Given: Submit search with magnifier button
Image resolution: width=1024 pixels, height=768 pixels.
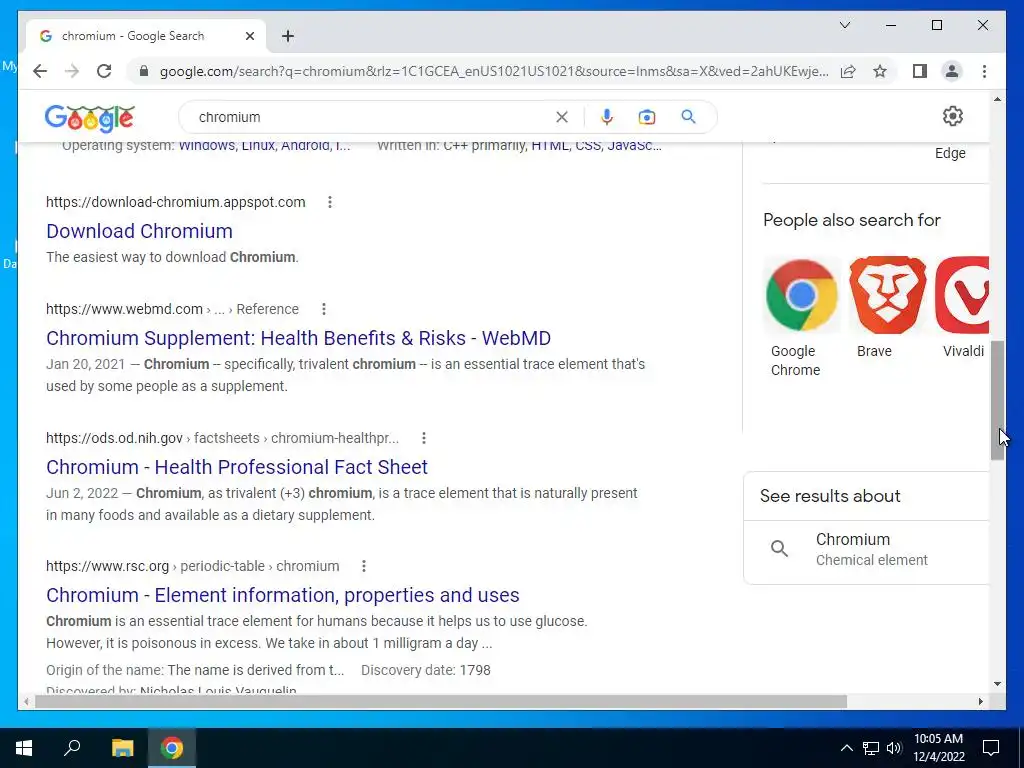Looking at the screenshot, I should [x=688, y=117].
